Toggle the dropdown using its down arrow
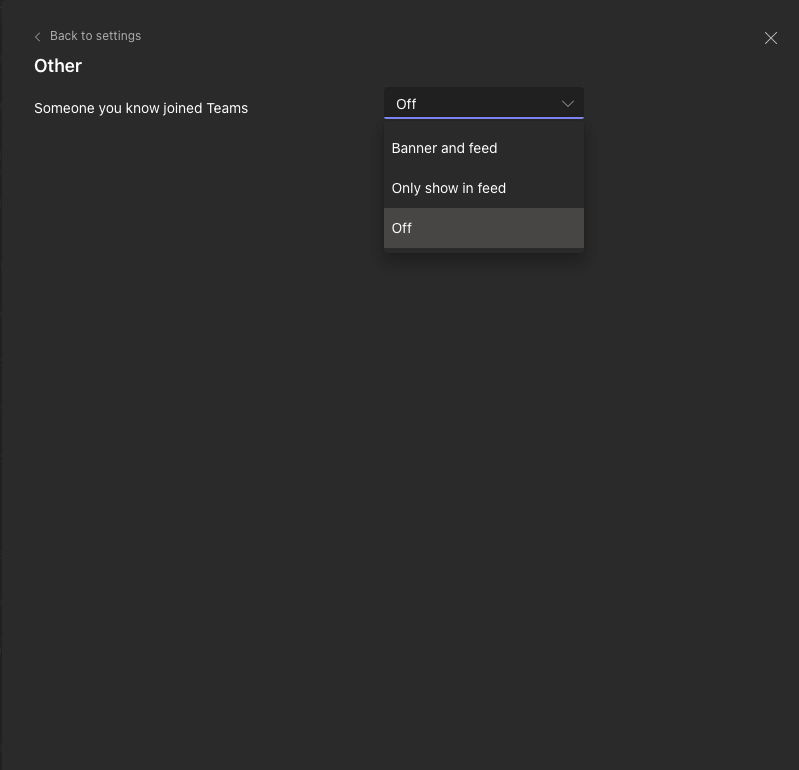The width and height of the screenshot is (799, 770). coord(568,104)
